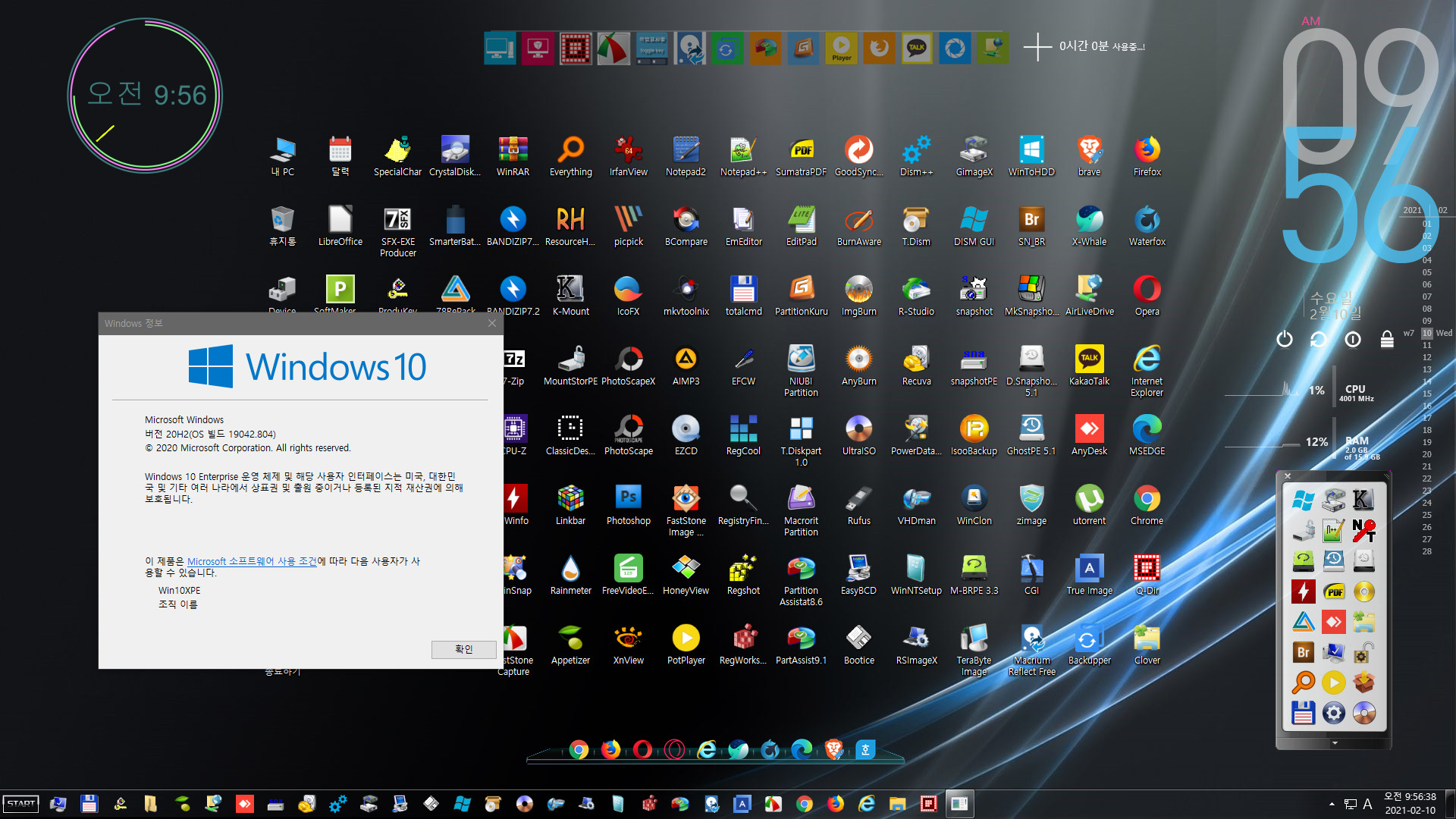Show hidden tray icons arrow

[1332, 804]
